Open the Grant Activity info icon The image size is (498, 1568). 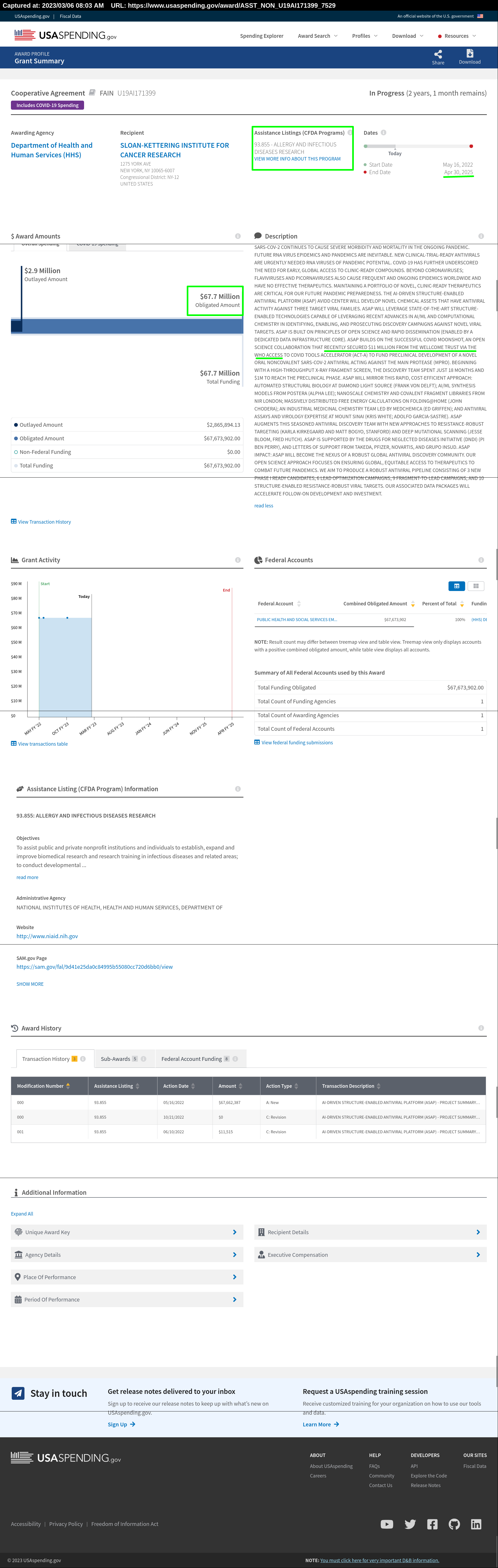coord(238,560)
